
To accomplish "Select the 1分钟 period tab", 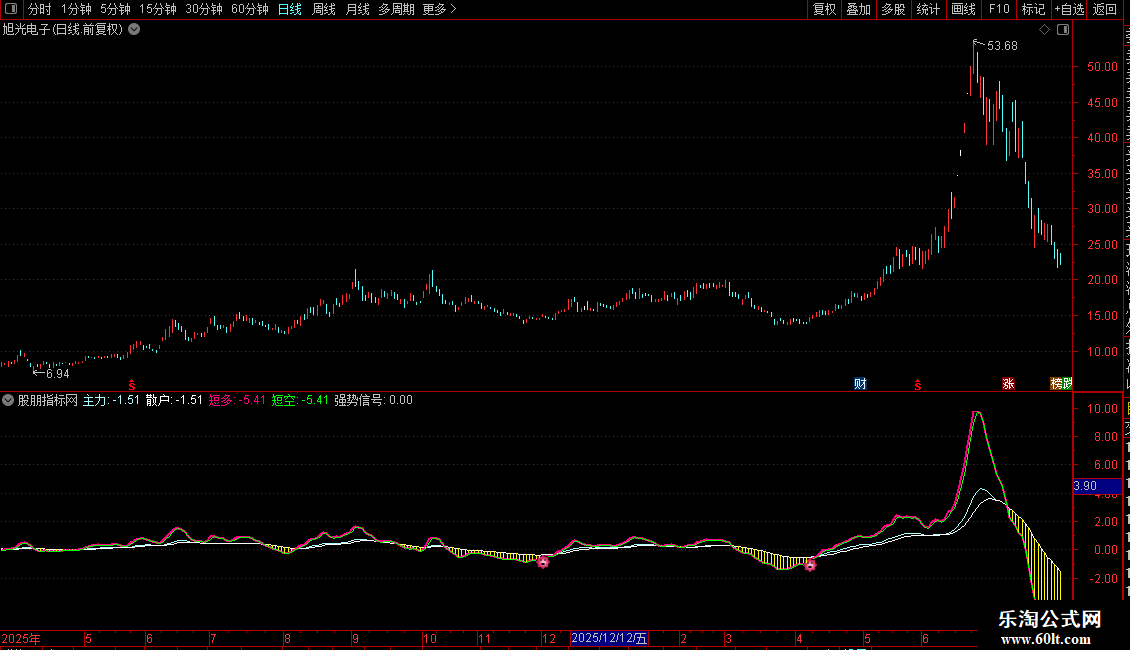I will (76, 9).
